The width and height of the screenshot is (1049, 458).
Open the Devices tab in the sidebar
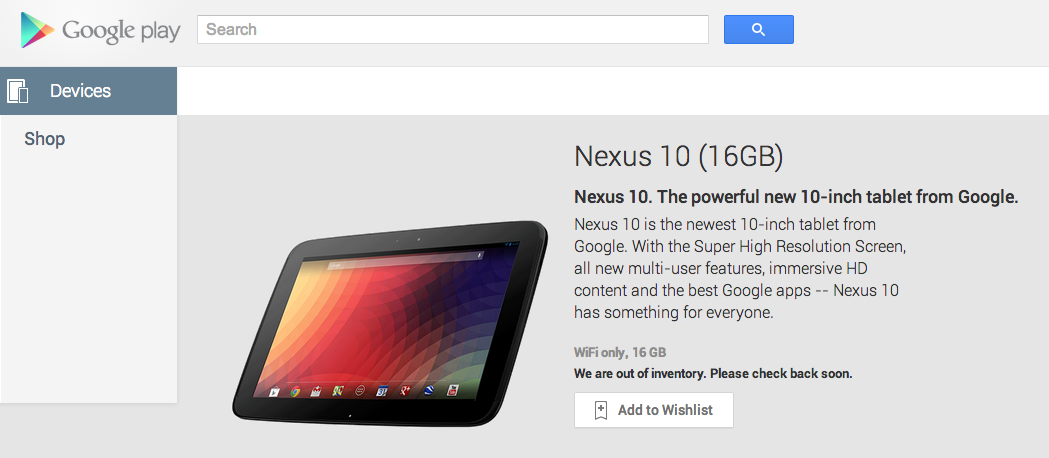tap(88, 91)
